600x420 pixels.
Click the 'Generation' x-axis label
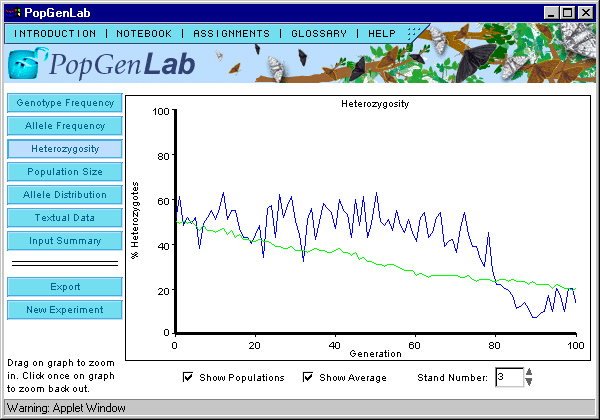click(x=375, y=354)
